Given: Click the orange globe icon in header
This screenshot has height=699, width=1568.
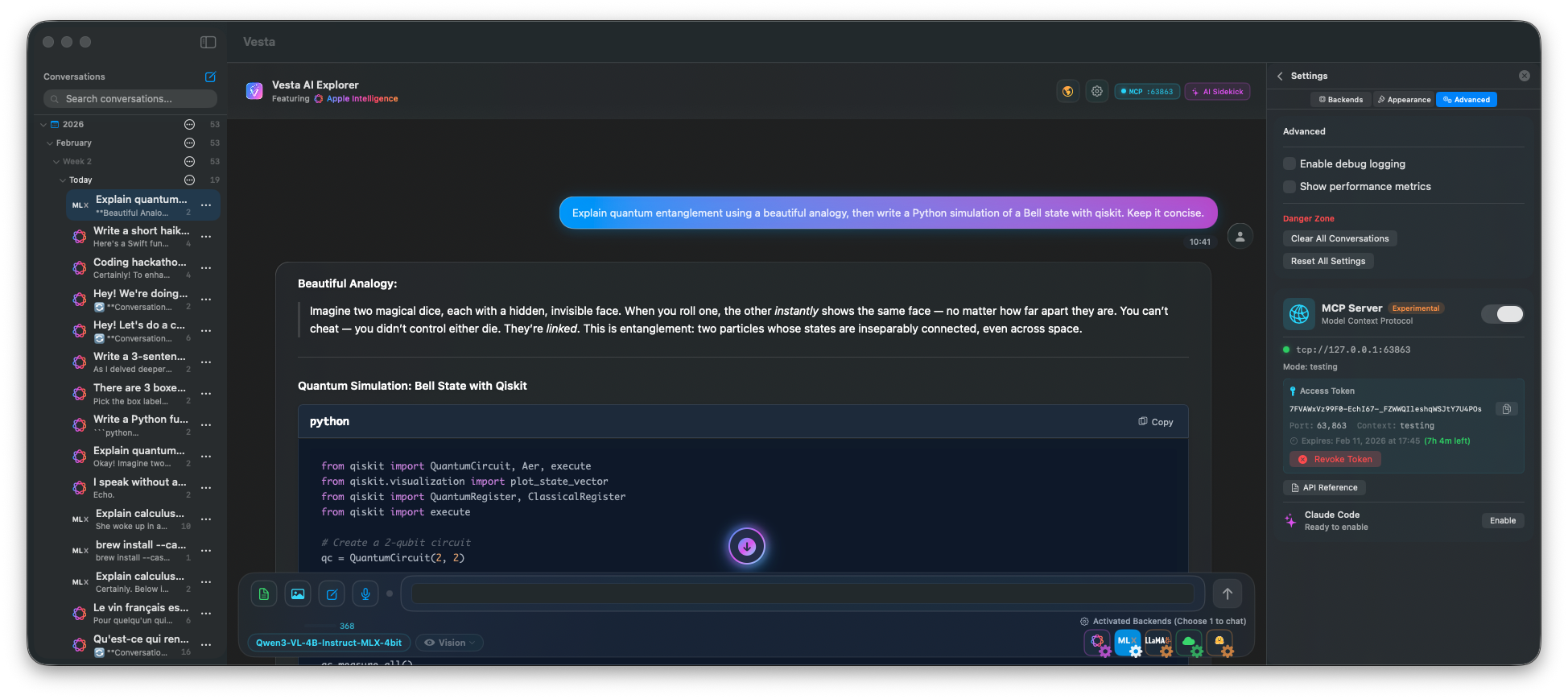Looking at the screenshot, I should tap(1067, 92).
